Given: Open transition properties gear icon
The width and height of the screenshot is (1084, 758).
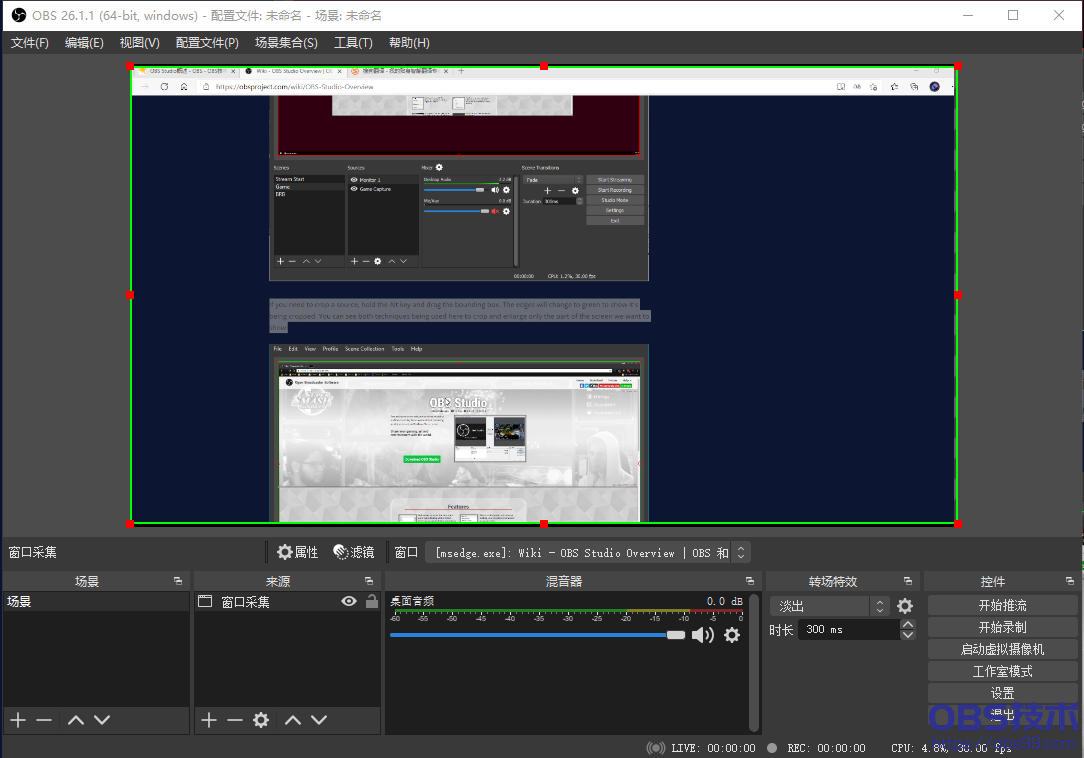Looking at the screenshot, I should coord(905,607).
